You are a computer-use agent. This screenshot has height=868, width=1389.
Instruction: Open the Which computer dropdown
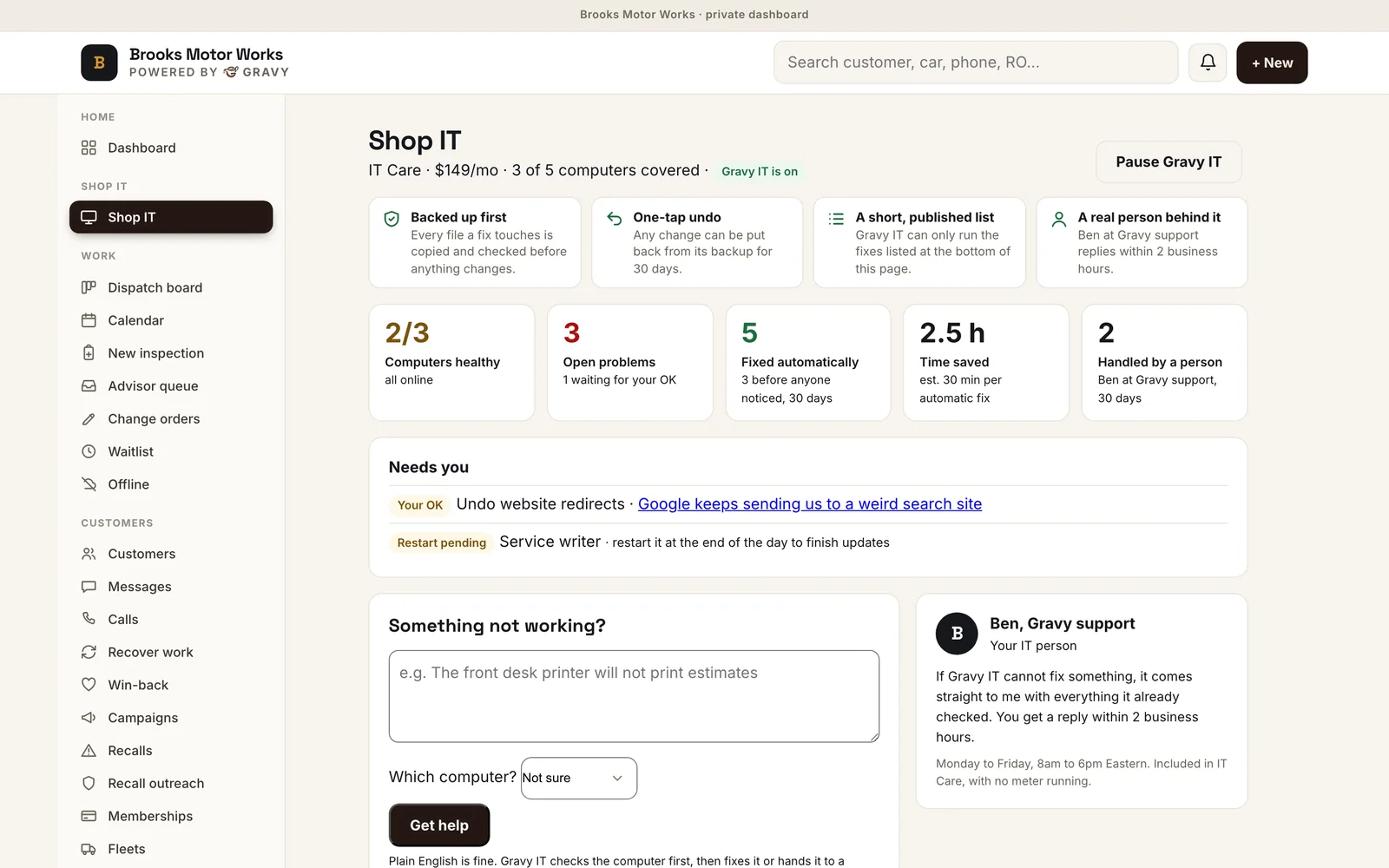coord(579,778)
